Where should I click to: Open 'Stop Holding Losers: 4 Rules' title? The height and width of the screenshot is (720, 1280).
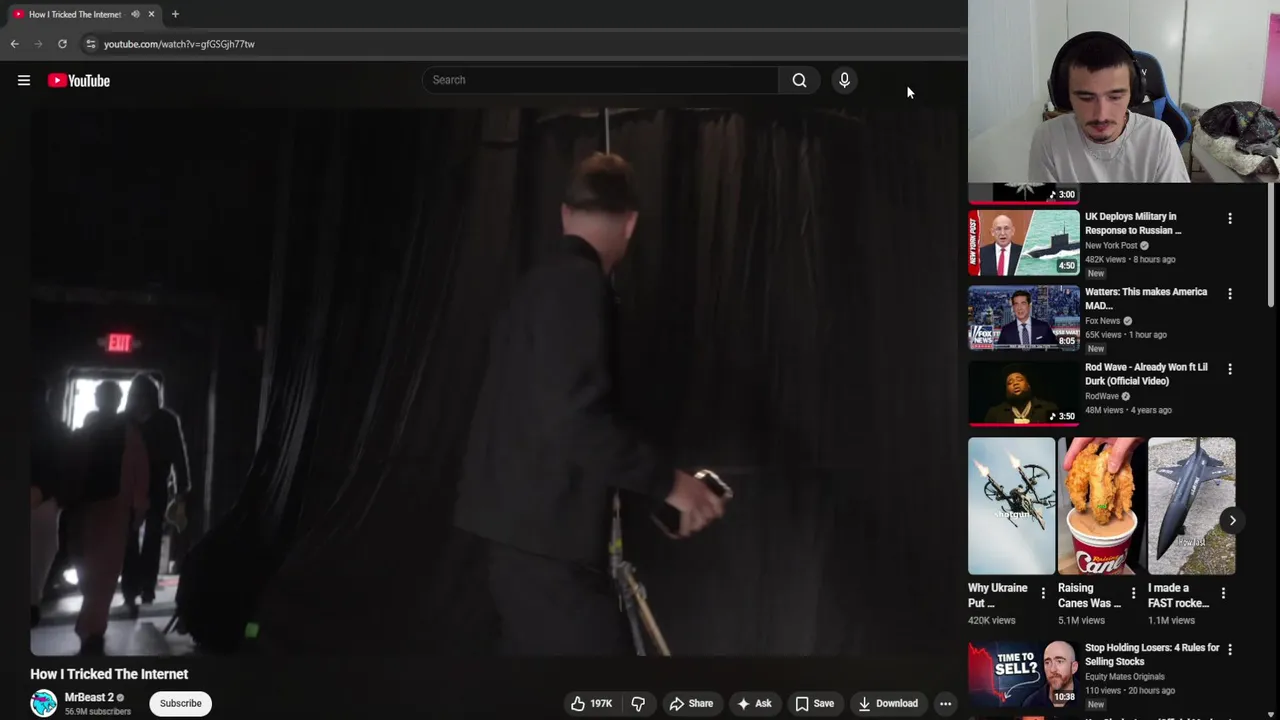click(1152, 654)
